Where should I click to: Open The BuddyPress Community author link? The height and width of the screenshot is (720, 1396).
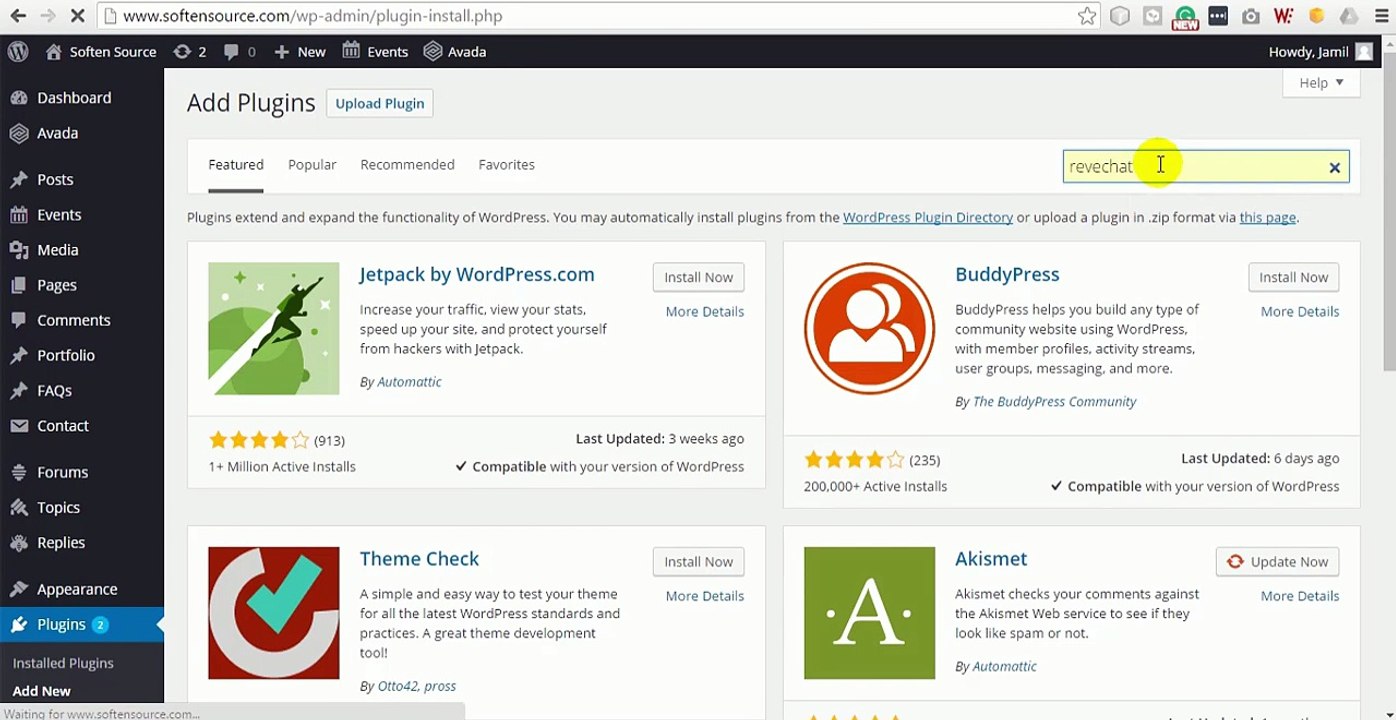pos(1055,402)
